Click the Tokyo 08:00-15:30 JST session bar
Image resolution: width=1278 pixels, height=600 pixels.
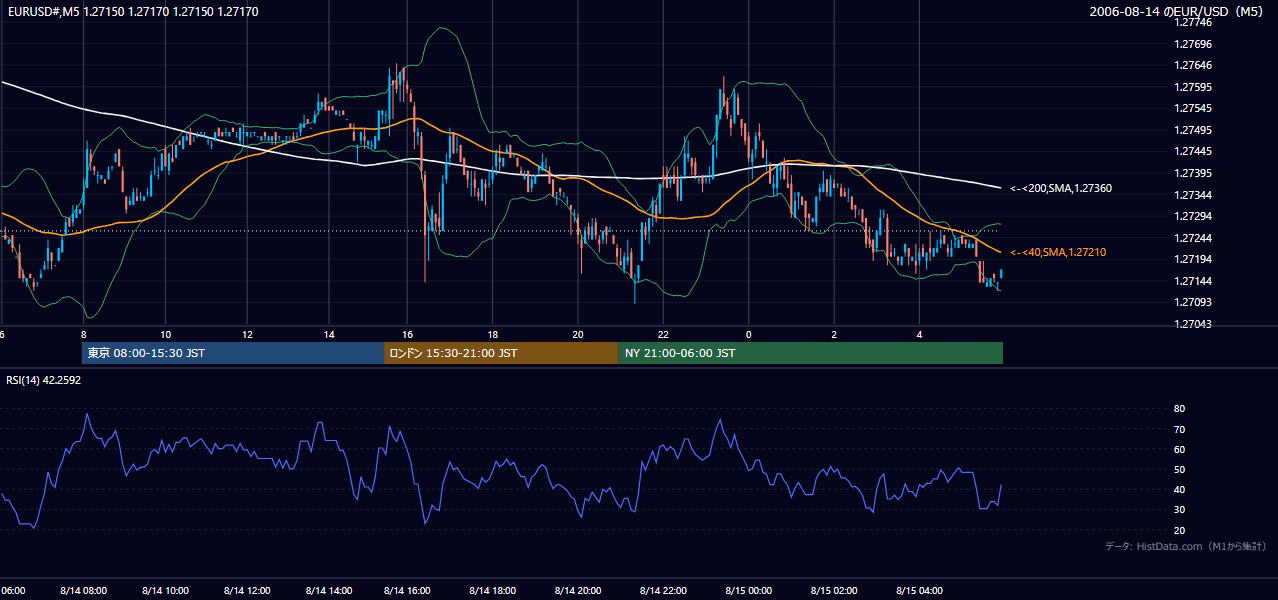[233, 353]
